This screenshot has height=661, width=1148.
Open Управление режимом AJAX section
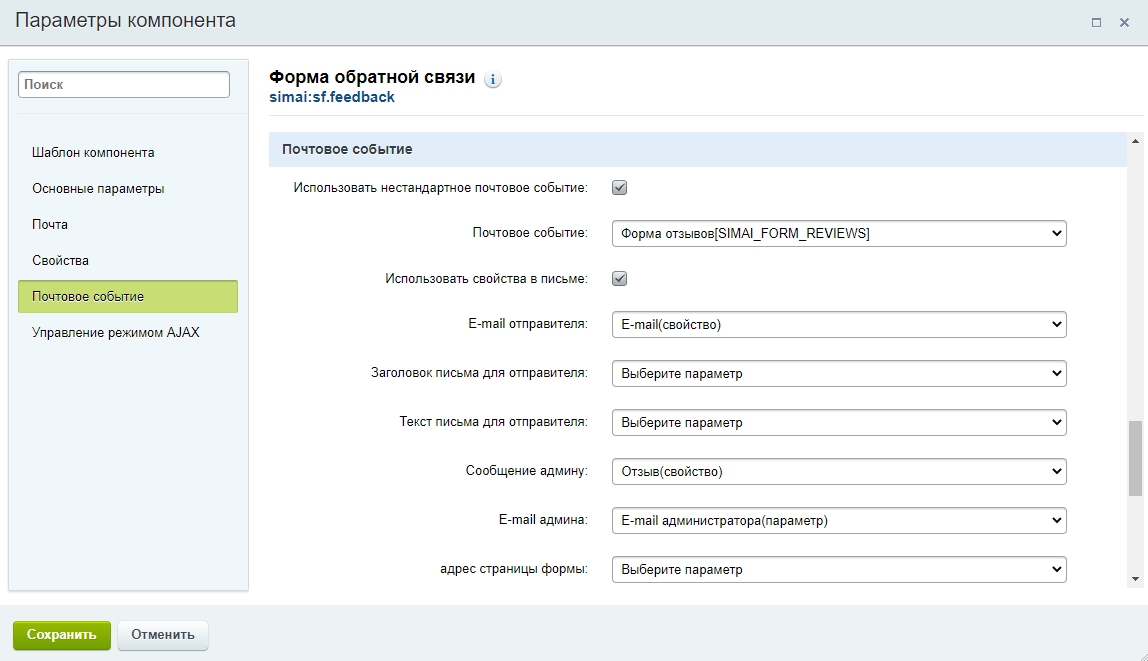point(116,332)
